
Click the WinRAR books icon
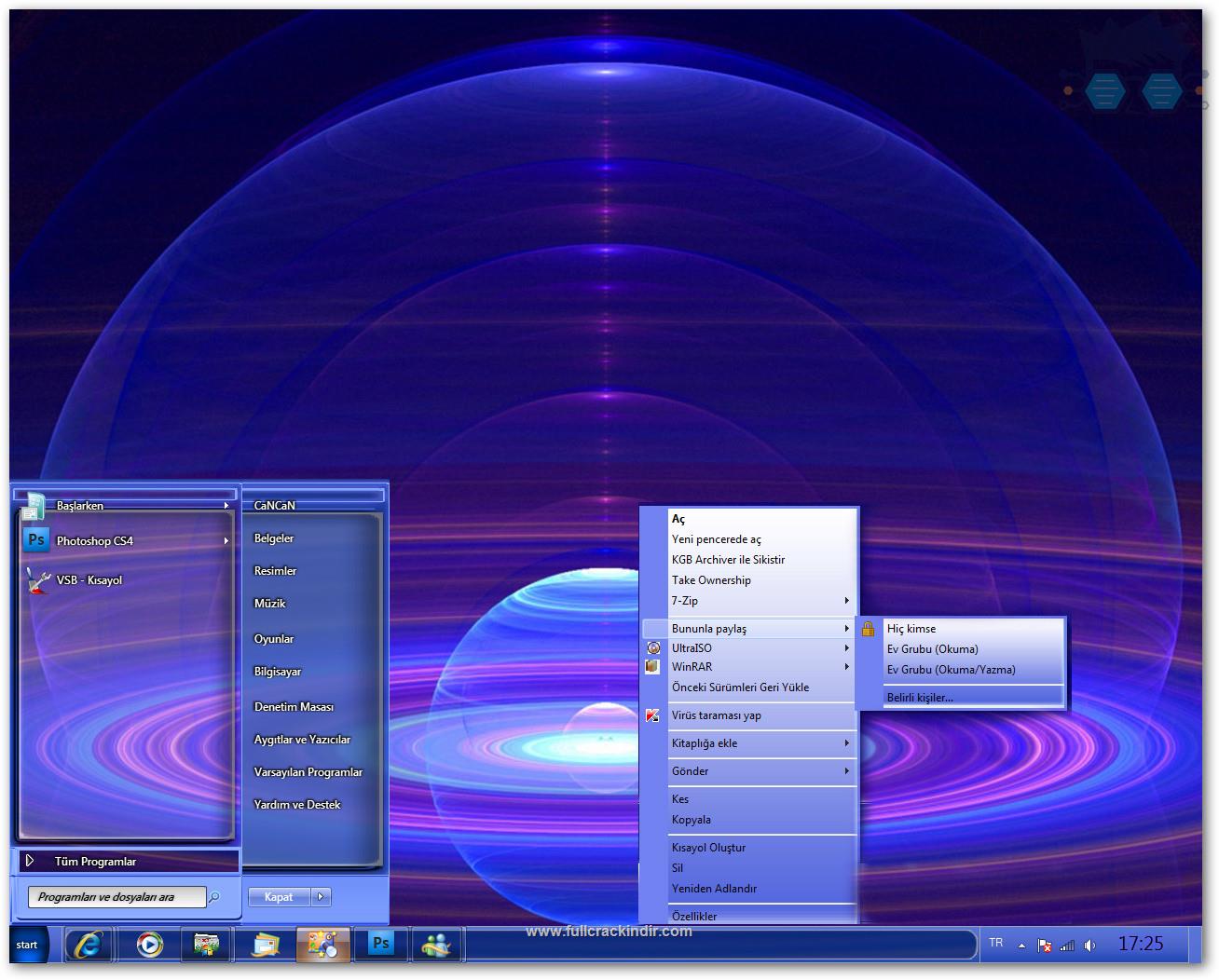[653, 667]
